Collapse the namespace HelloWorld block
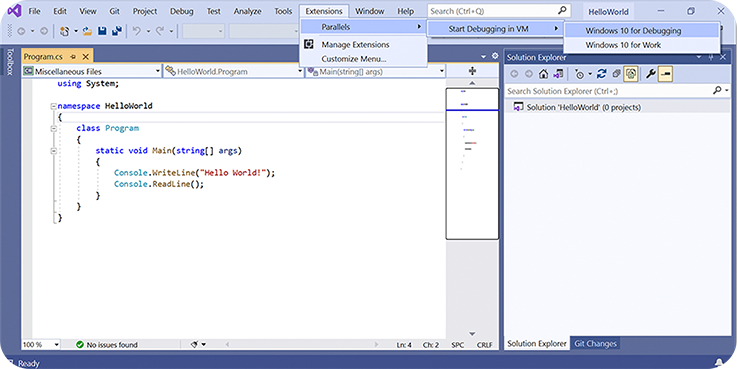The image size is (737, 369). click(54, 106)
